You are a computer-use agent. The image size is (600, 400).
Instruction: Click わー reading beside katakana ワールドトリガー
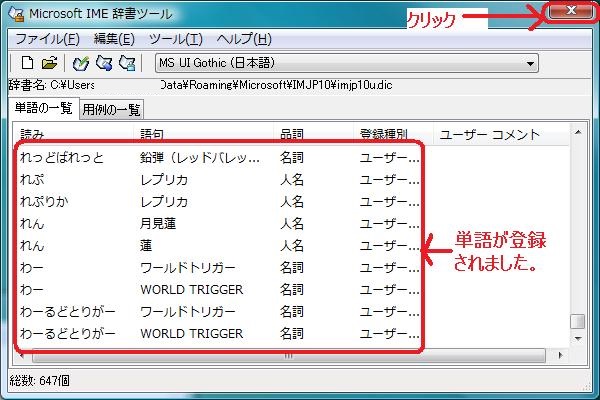32,268
